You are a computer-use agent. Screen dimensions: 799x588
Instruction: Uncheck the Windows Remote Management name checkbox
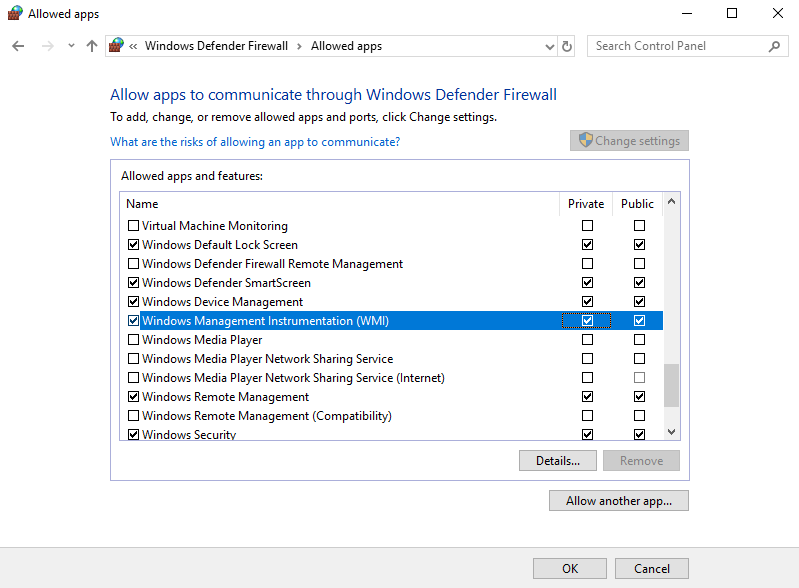point(134,396)
